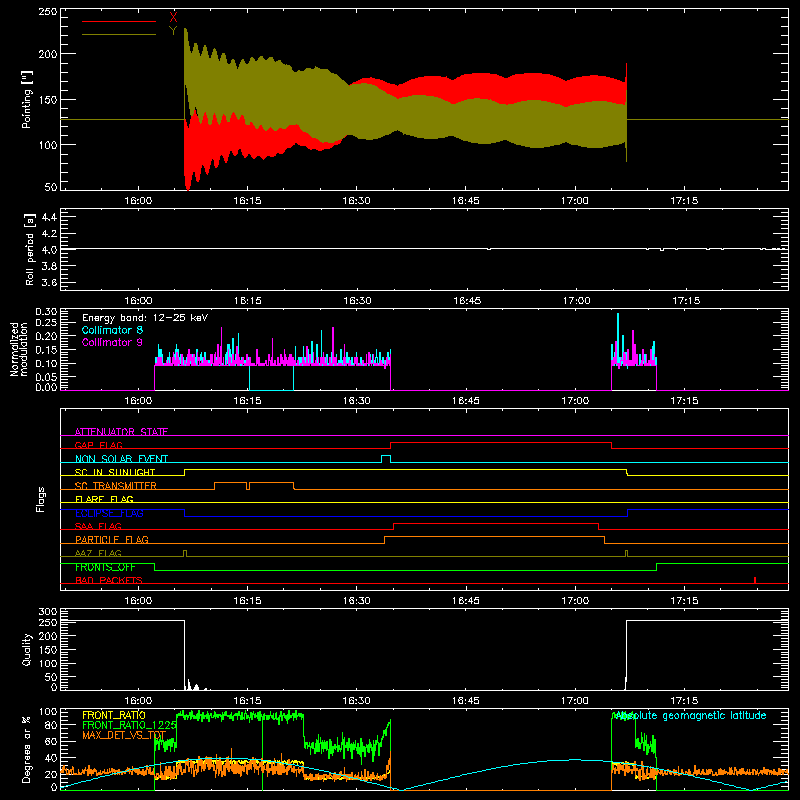Click the "Flags" vertical axis title

tap(41, 499)
